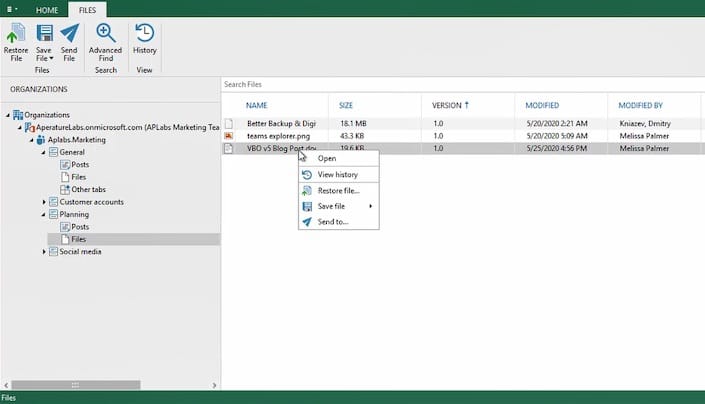This screenshot has height=404, width=705.
Task: Click the Send File ribbon icon
Action: 69,34
